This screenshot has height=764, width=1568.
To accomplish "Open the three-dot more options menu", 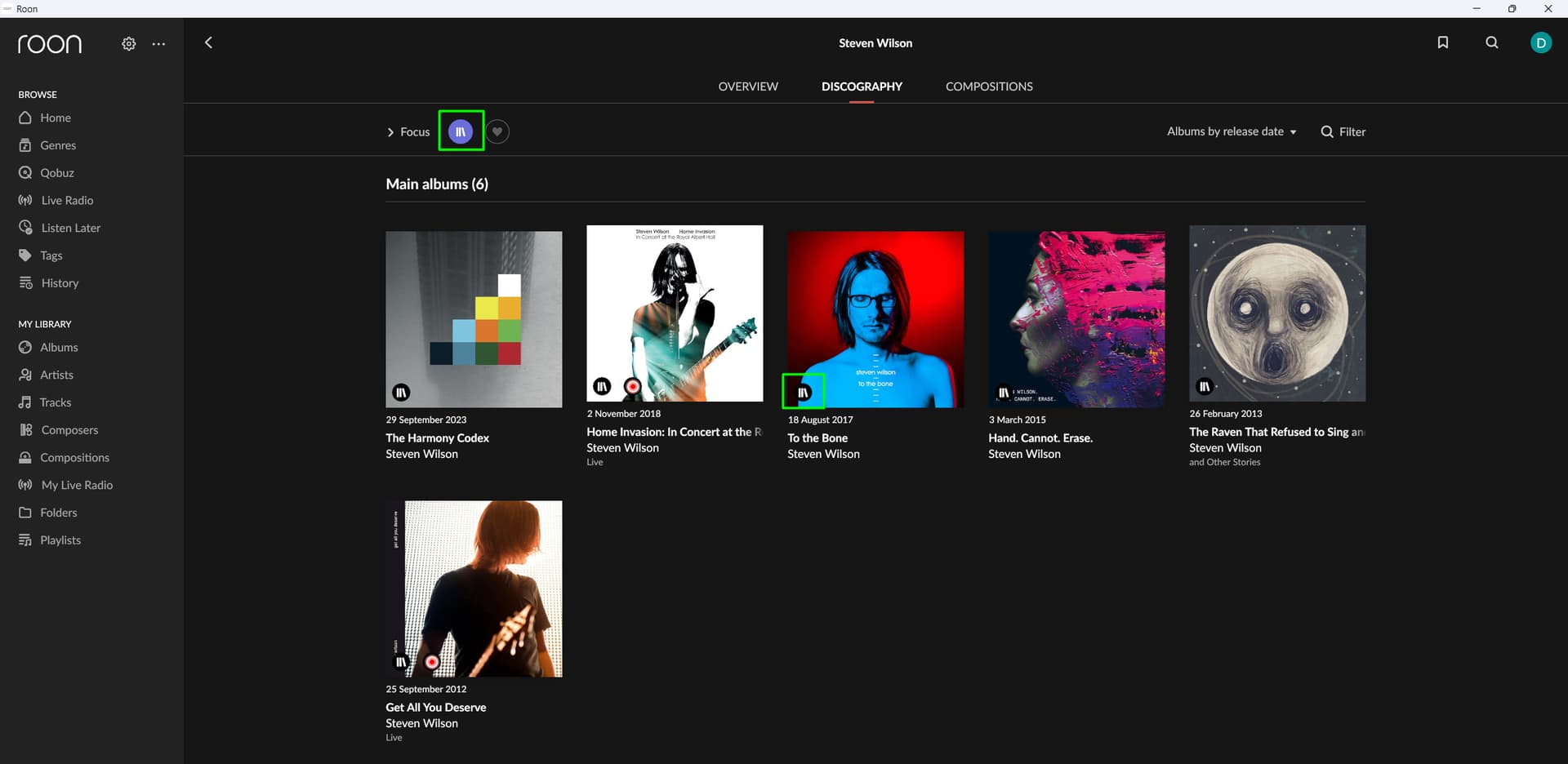I will point(158,44).
